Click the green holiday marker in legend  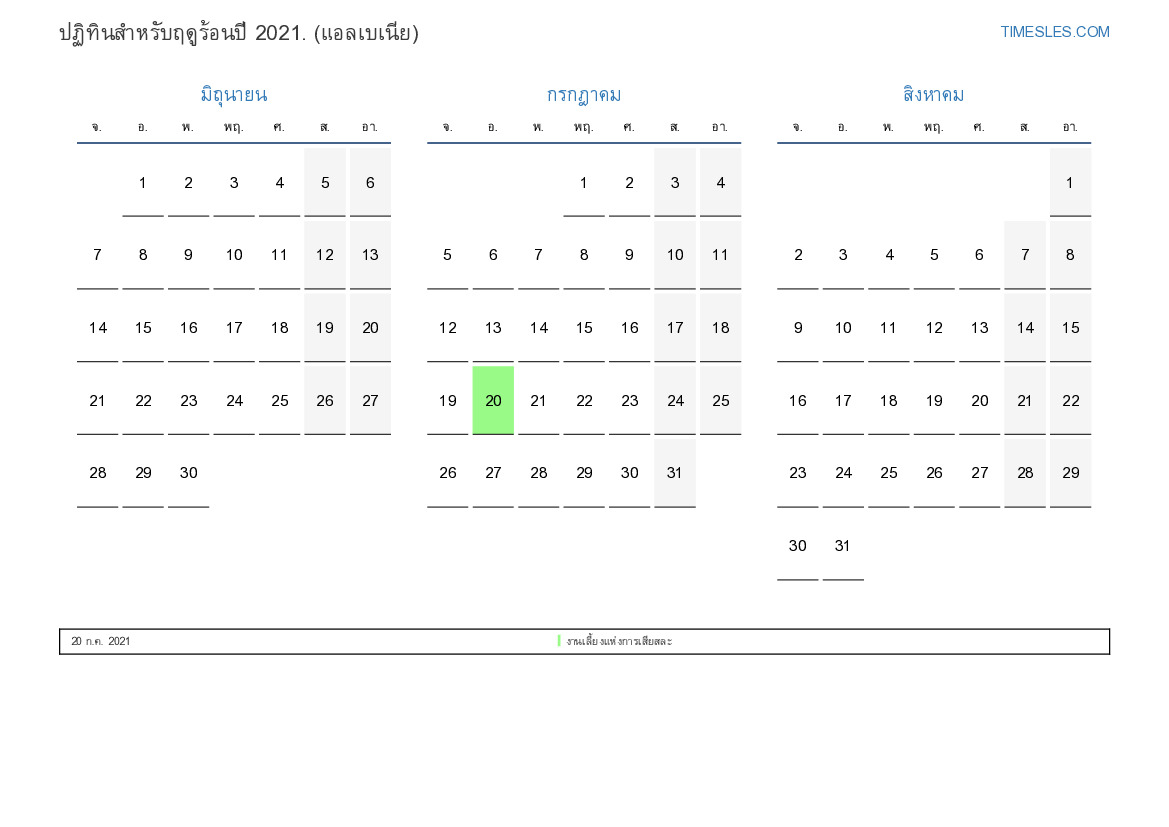[559, 641]
